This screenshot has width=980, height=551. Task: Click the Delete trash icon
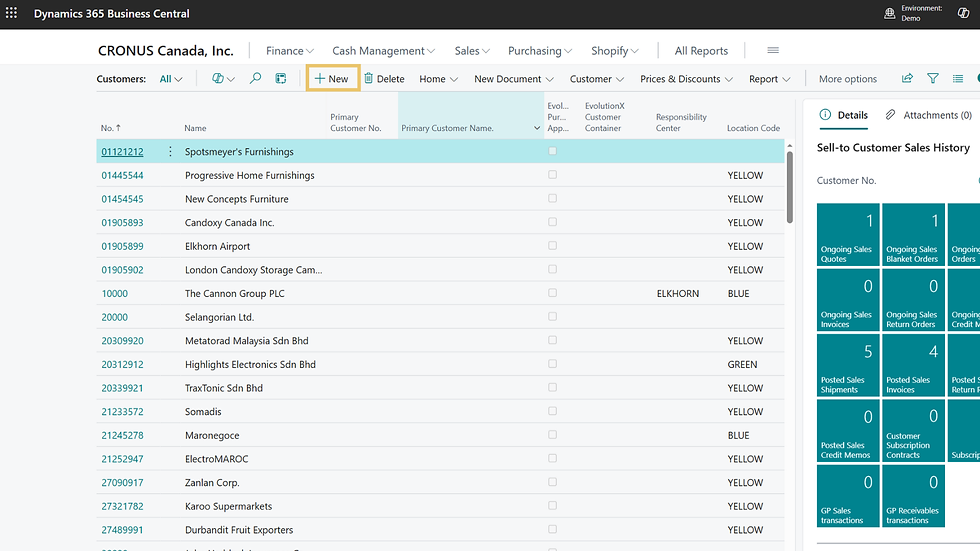click(369, 78)
